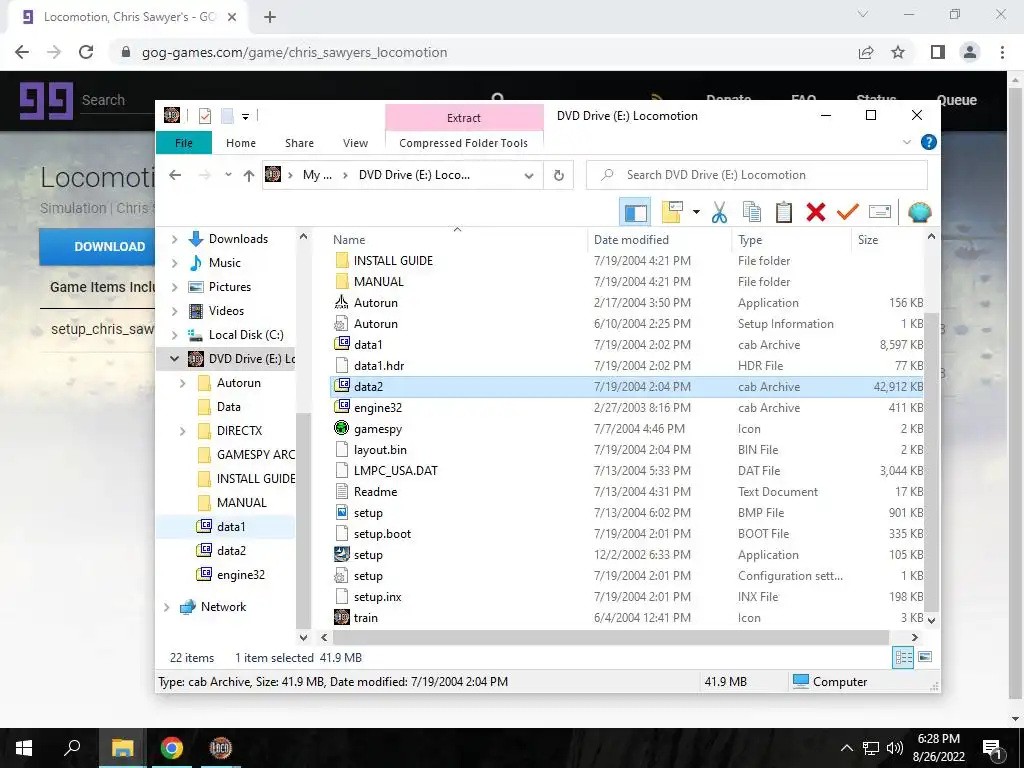This screenshot has width=1024, height=768.
Task: Select engine32 in navigation tree
Action: coord(240,575)
